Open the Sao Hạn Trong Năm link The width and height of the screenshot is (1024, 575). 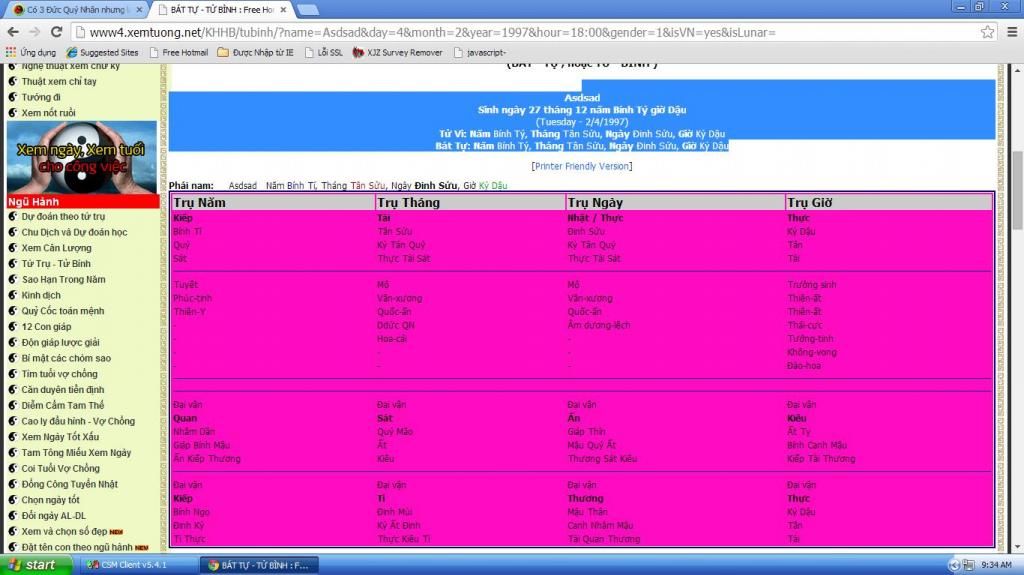pos(63,279)
